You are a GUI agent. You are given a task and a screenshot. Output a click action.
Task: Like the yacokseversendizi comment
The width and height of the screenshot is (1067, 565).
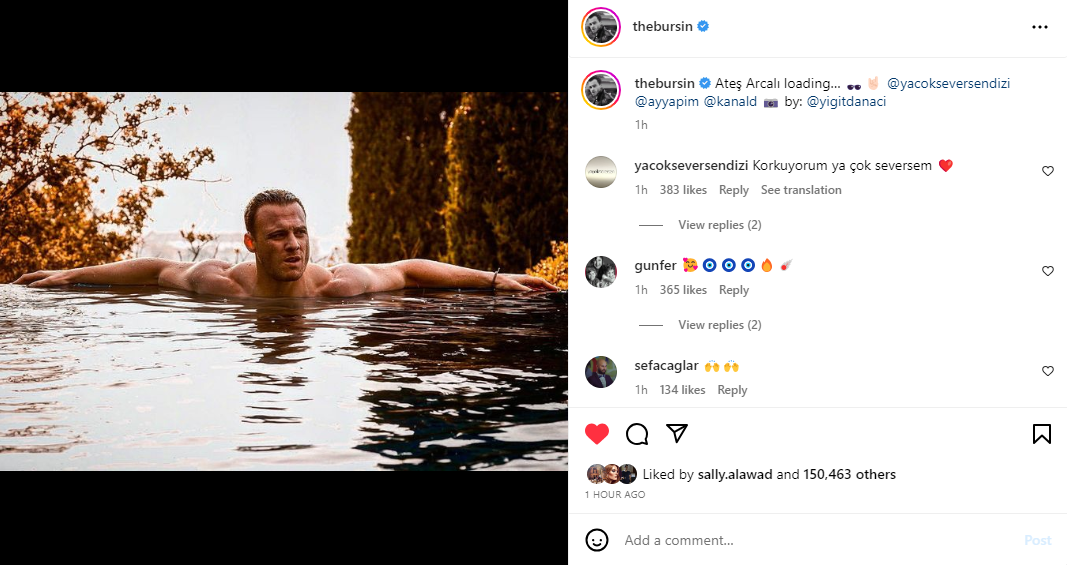(1048, 171)
